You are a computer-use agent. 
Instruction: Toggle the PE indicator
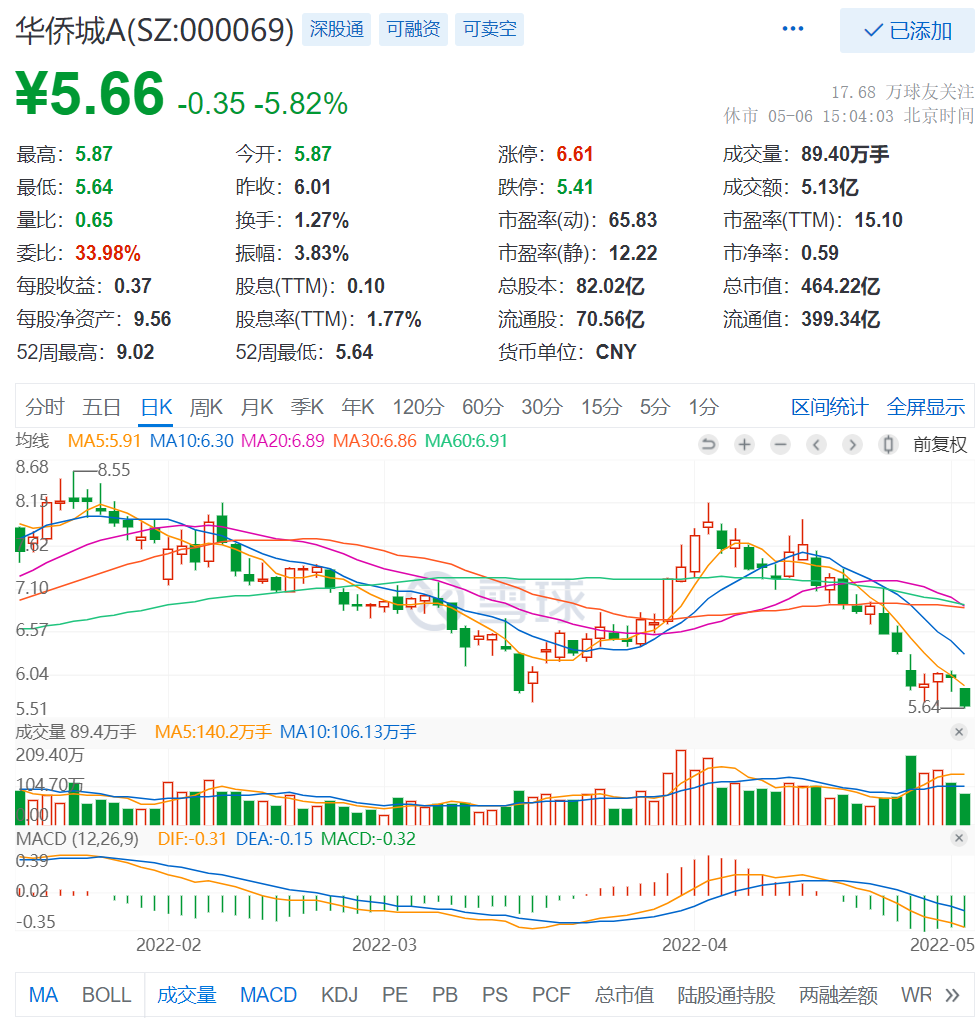pyautogui.click(x=395, y=995)
